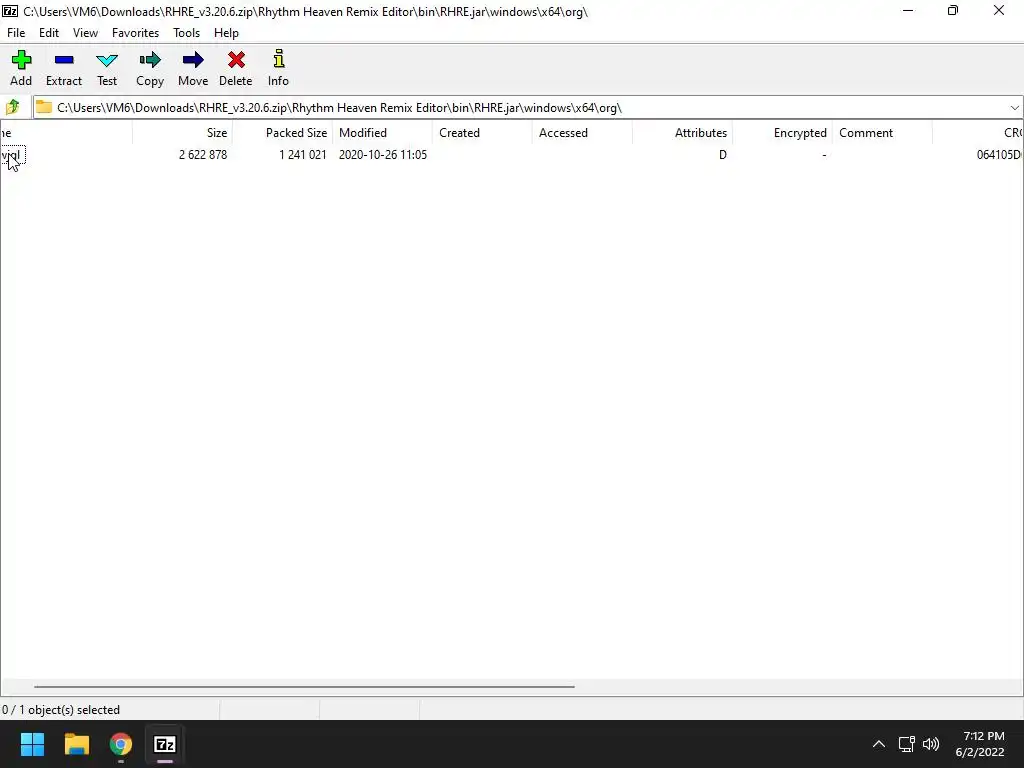The image size is (1024, 768).
Task: Click the 7-Zip title bar icon
Action: (10, 10)
